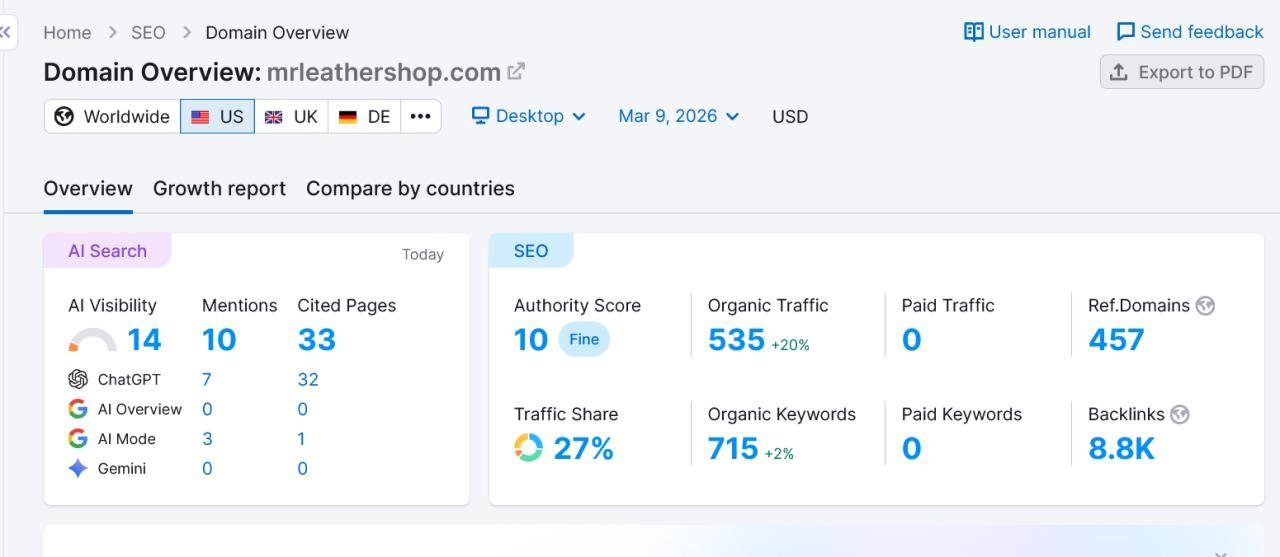Open the User manual link
This screenshot has width=1280, height=557.
point(1028,32)
